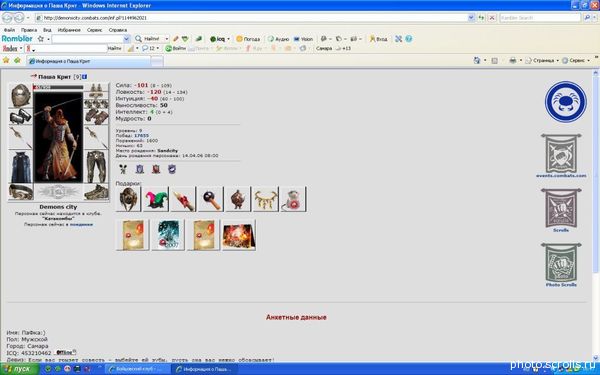600x375 pixels.
Task: Open the Photo Scrolls banner link
Action: [x=561, y=265]
